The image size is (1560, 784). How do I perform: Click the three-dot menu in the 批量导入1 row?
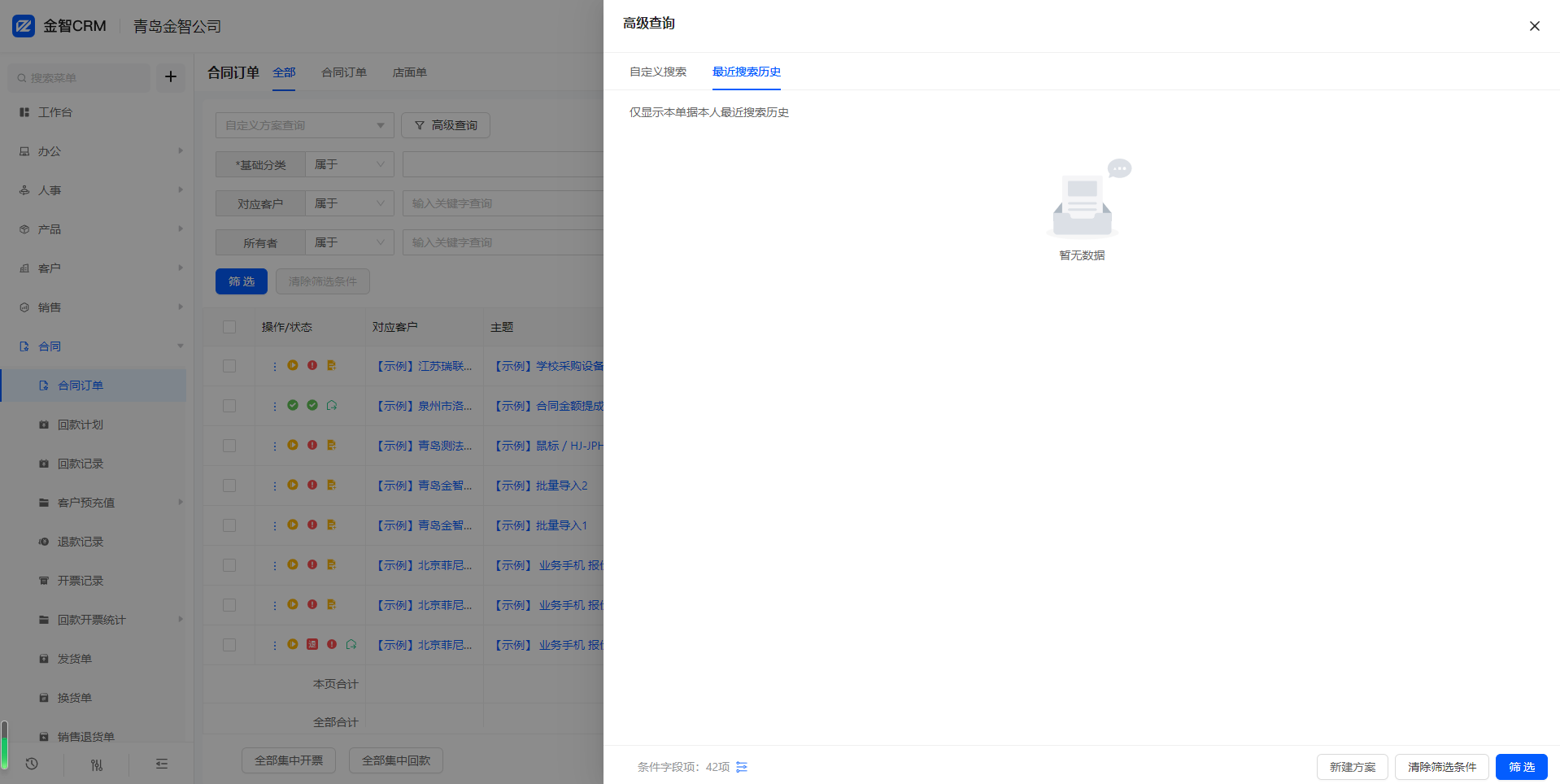point(275,525)
